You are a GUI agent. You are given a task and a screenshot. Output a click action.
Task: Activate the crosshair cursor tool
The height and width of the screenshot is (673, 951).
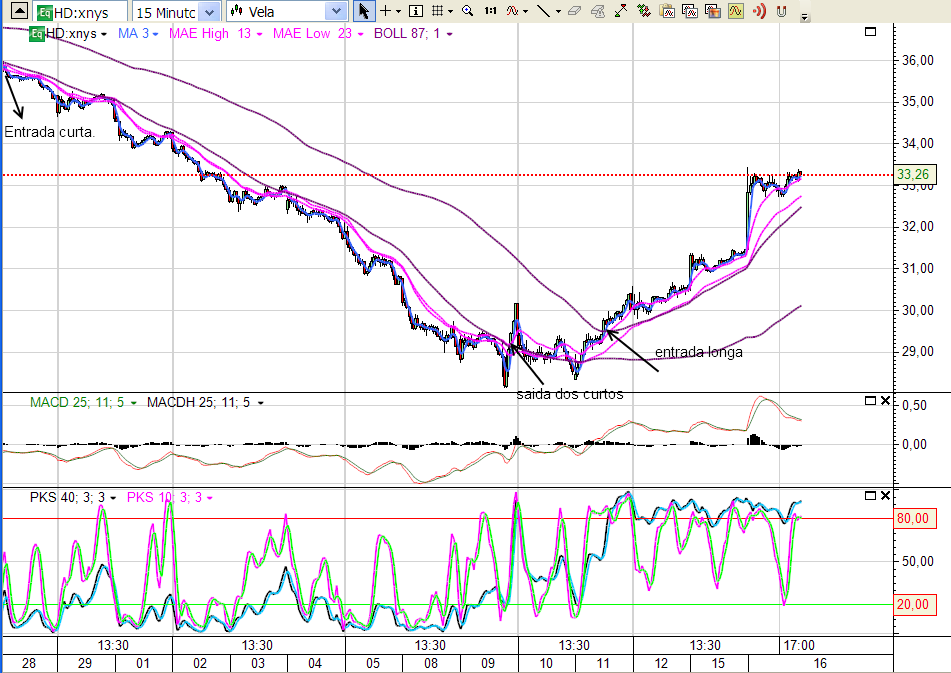[x=385, y=11]
